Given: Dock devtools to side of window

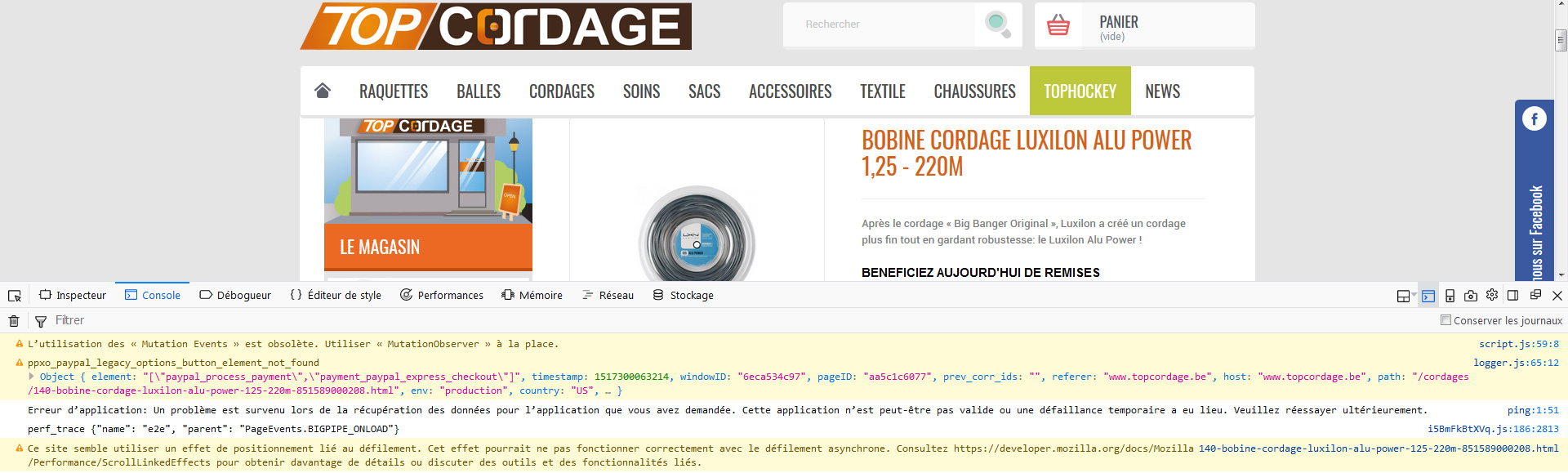Looking at the screenshot, I should [x=1513, y=295].
